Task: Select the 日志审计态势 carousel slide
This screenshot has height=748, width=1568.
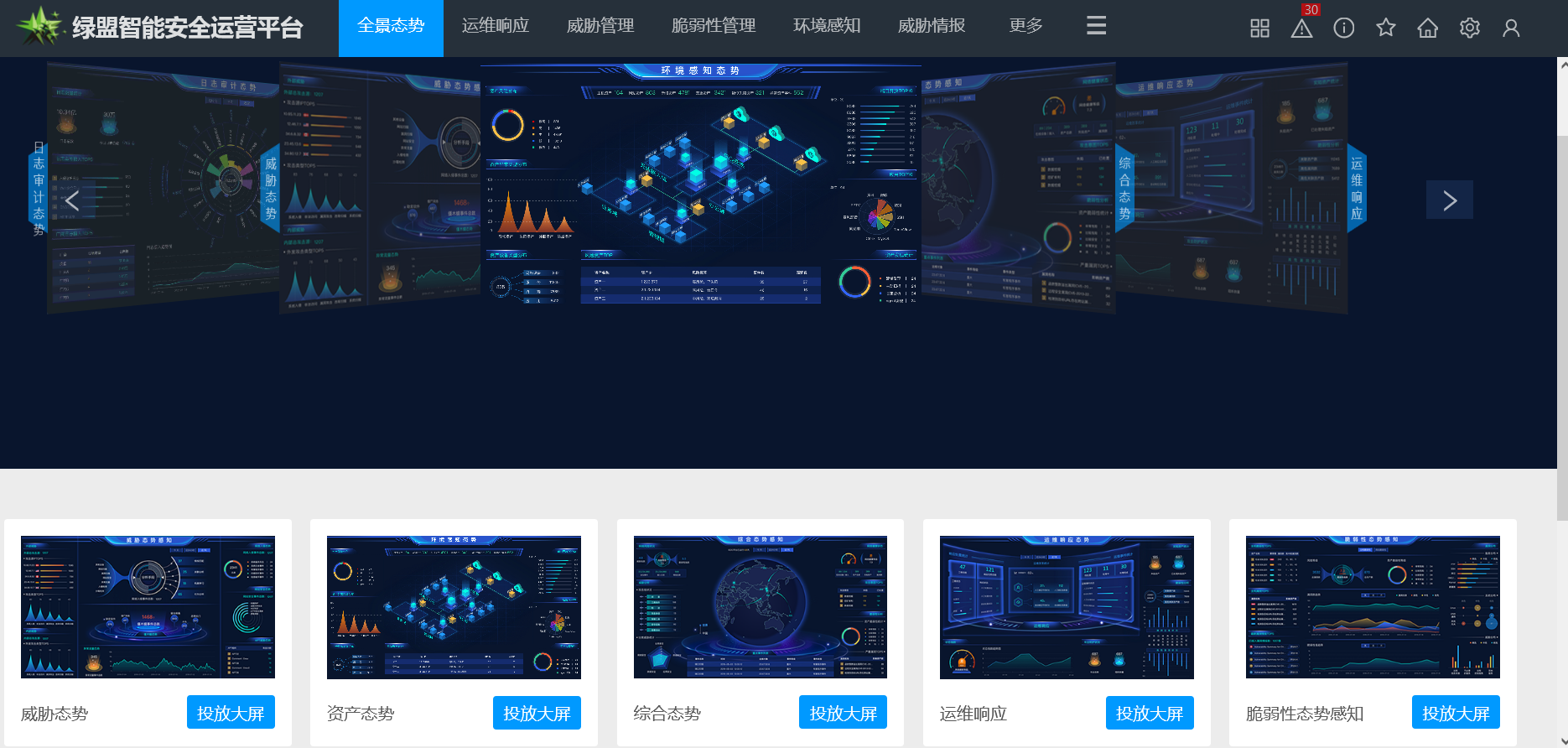Action: 159,189
